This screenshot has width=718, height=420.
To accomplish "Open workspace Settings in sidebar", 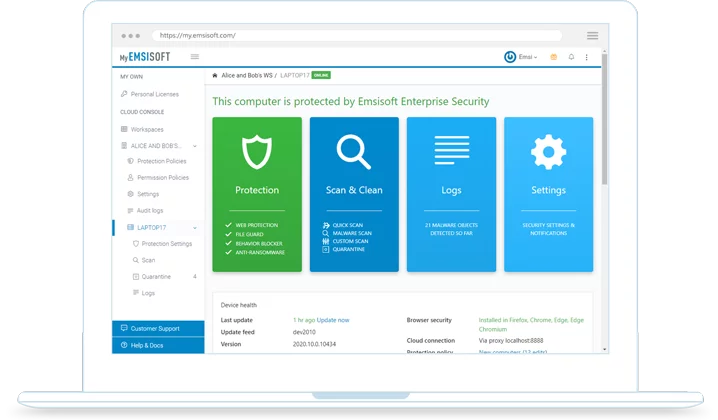I will click(148, 194).
